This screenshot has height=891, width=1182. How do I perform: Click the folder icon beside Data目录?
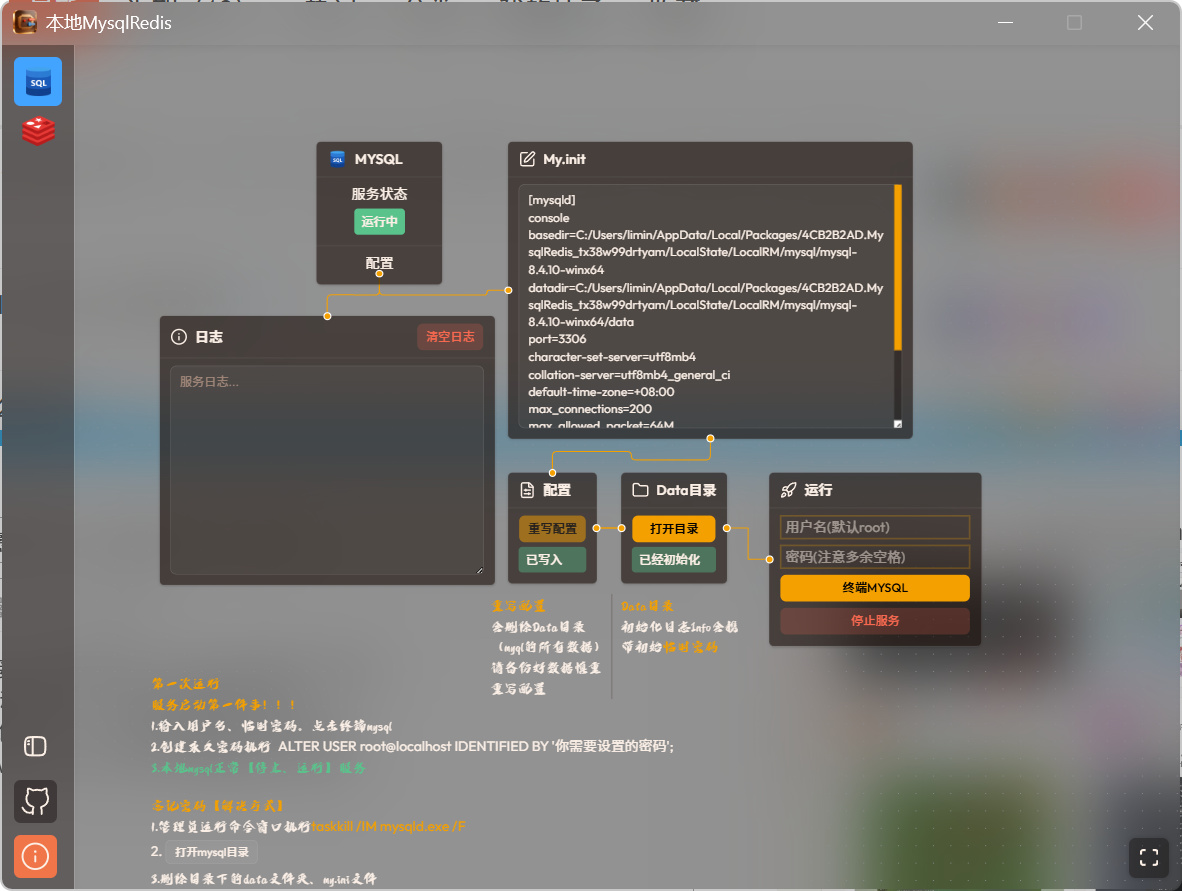pos(640,490)
